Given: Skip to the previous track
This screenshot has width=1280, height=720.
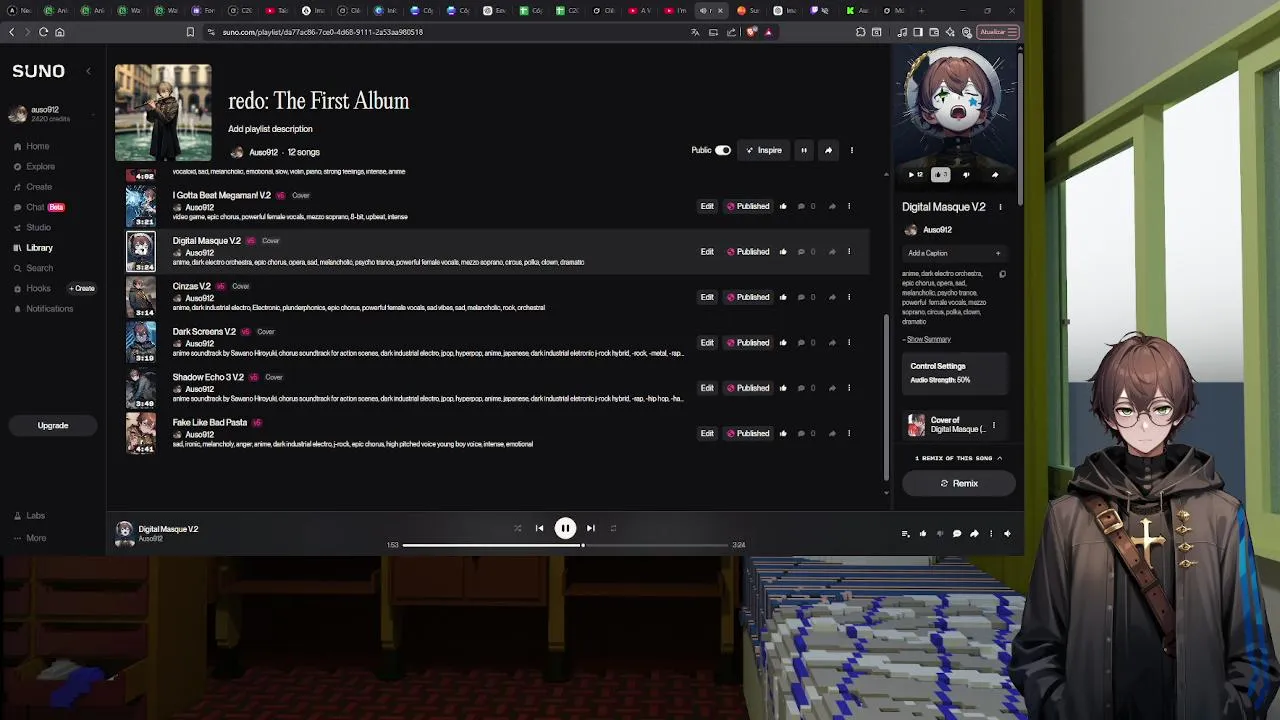Looking at the screenshot, I should tap(539, 528).
